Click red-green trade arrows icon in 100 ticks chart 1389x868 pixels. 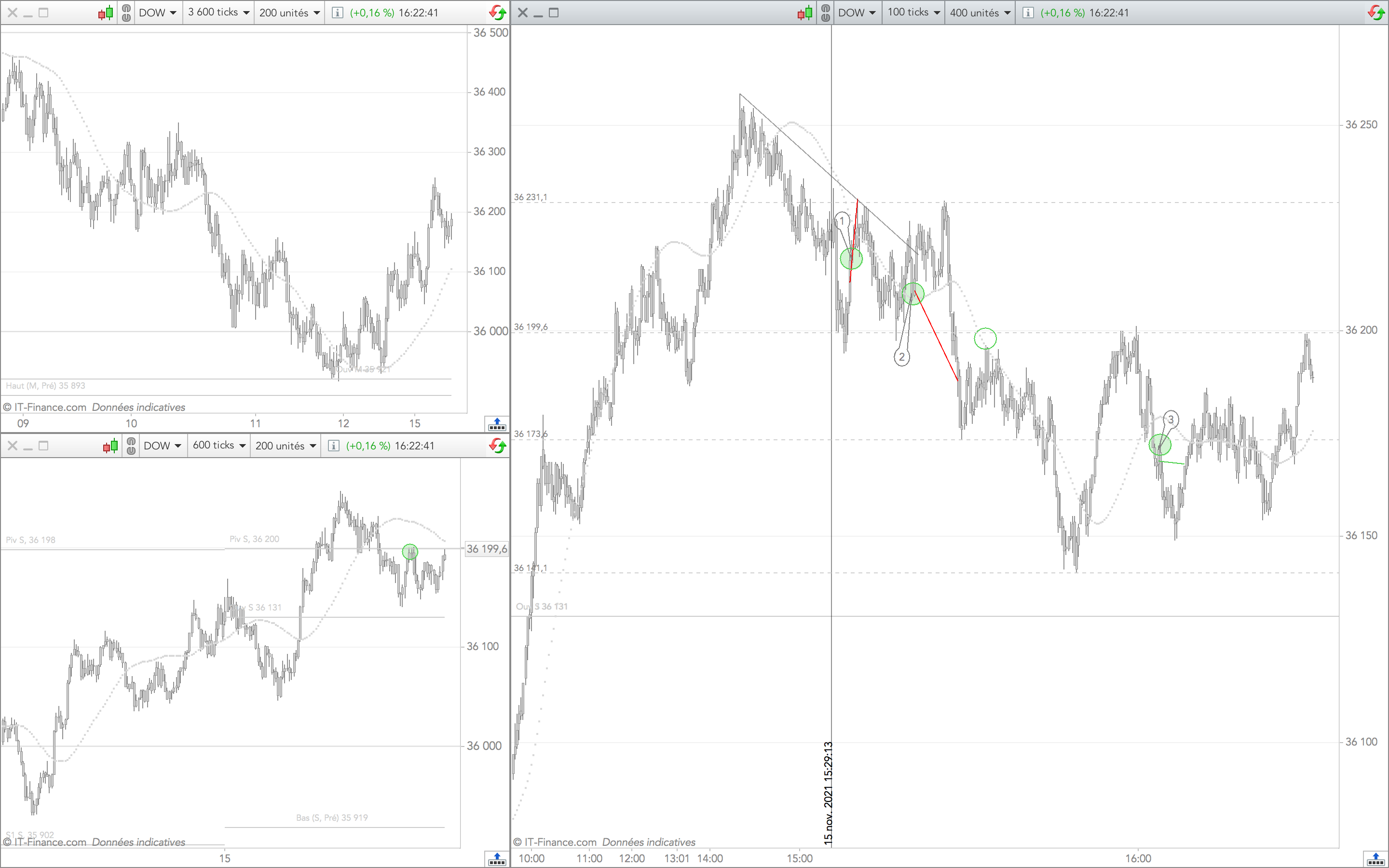pyautogui.click(x=1376, y=13)
